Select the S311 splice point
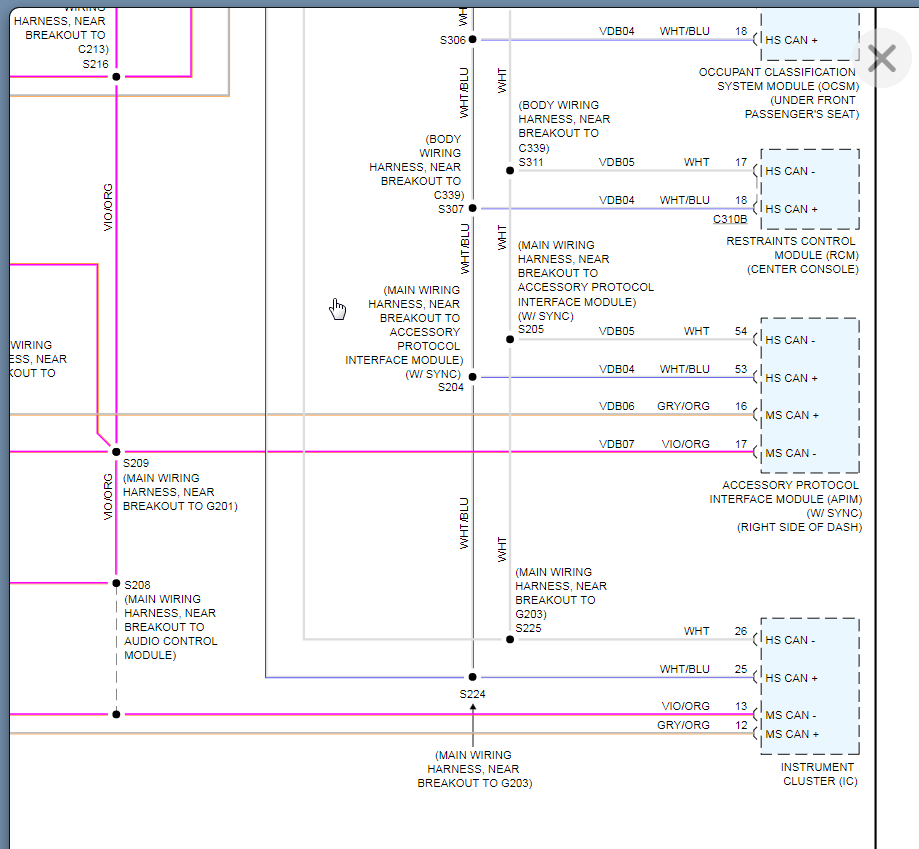The image size is (919, 849). pos(510,171)
